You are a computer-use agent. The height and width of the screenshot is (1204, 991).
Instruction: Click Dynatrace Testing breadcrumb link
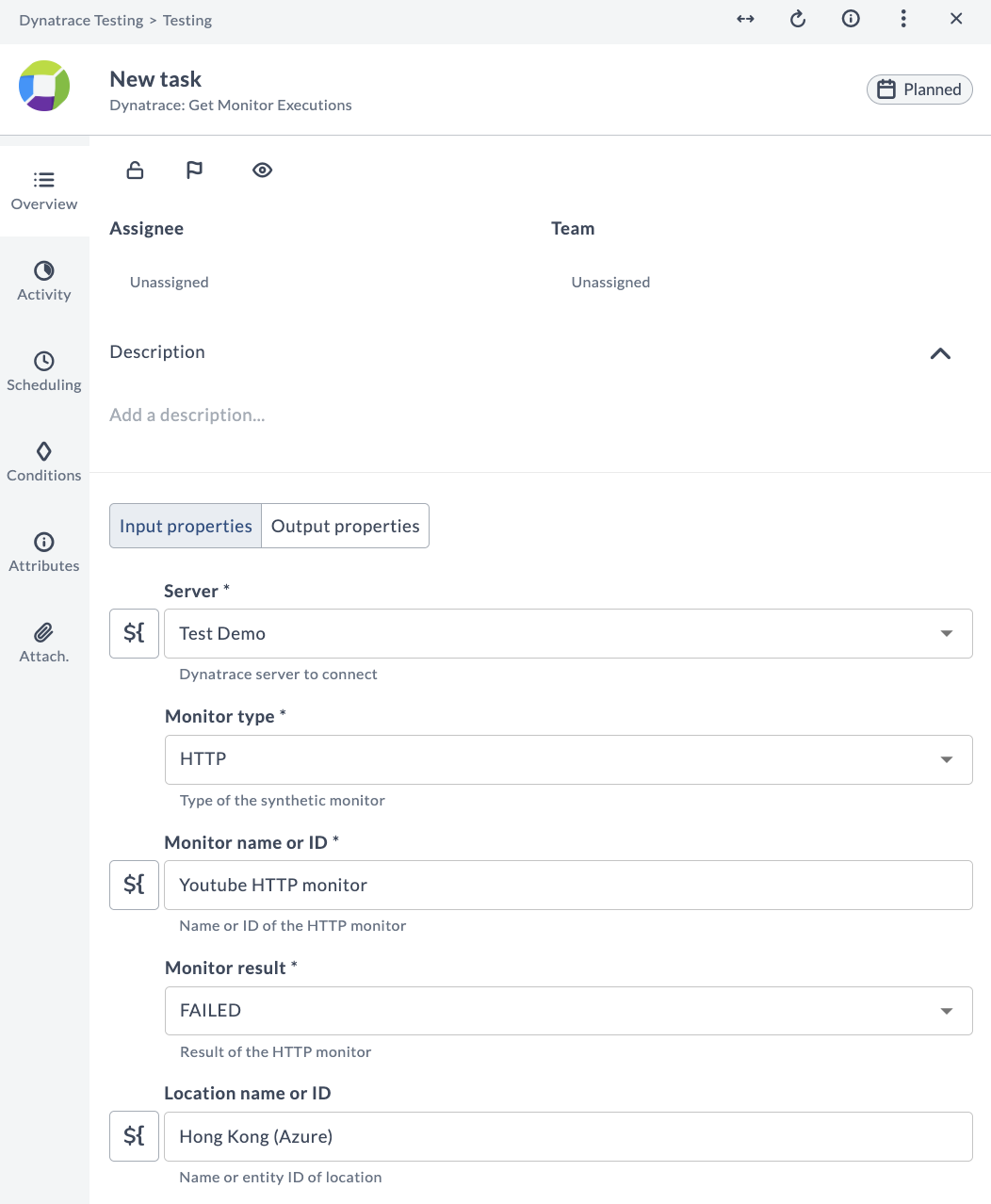pyautogui.click(x=81, y=20)
